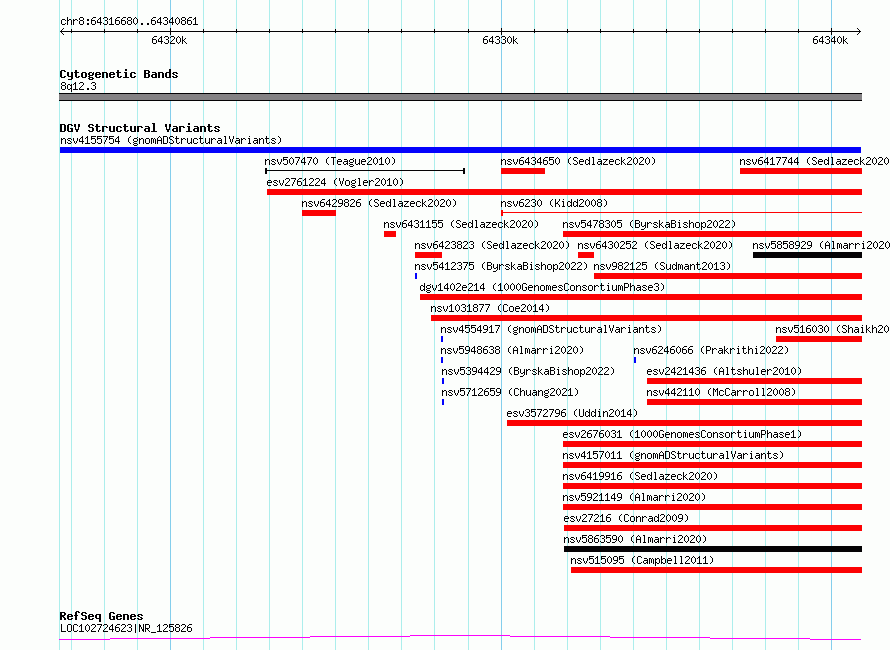This screenshot has height=650, width=890.
Task: Select nsv1031877 (Coe2014) label
Action: pos(490,308)
